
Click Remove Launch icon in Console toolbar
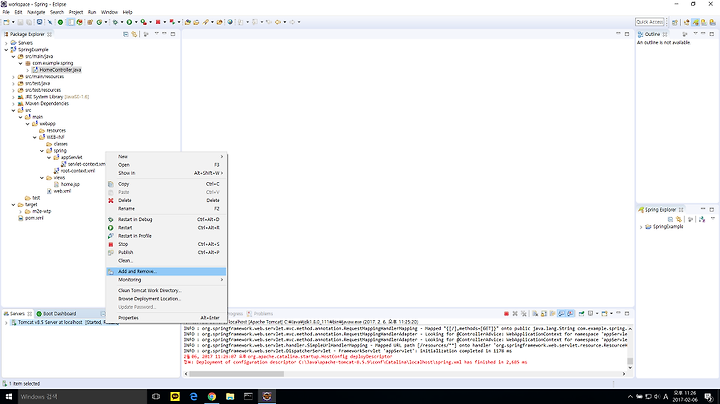515,314
